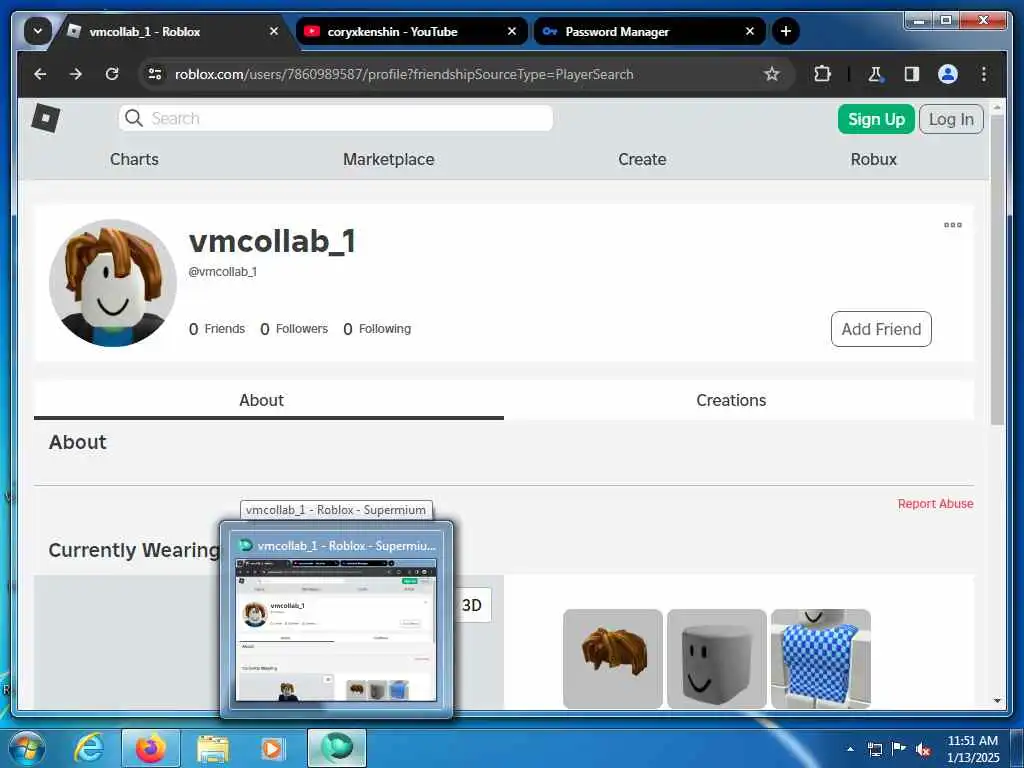The width and height of the screenshot is (1024, 768).
Task: Click the Add Friend button
Action: (881, 329)
